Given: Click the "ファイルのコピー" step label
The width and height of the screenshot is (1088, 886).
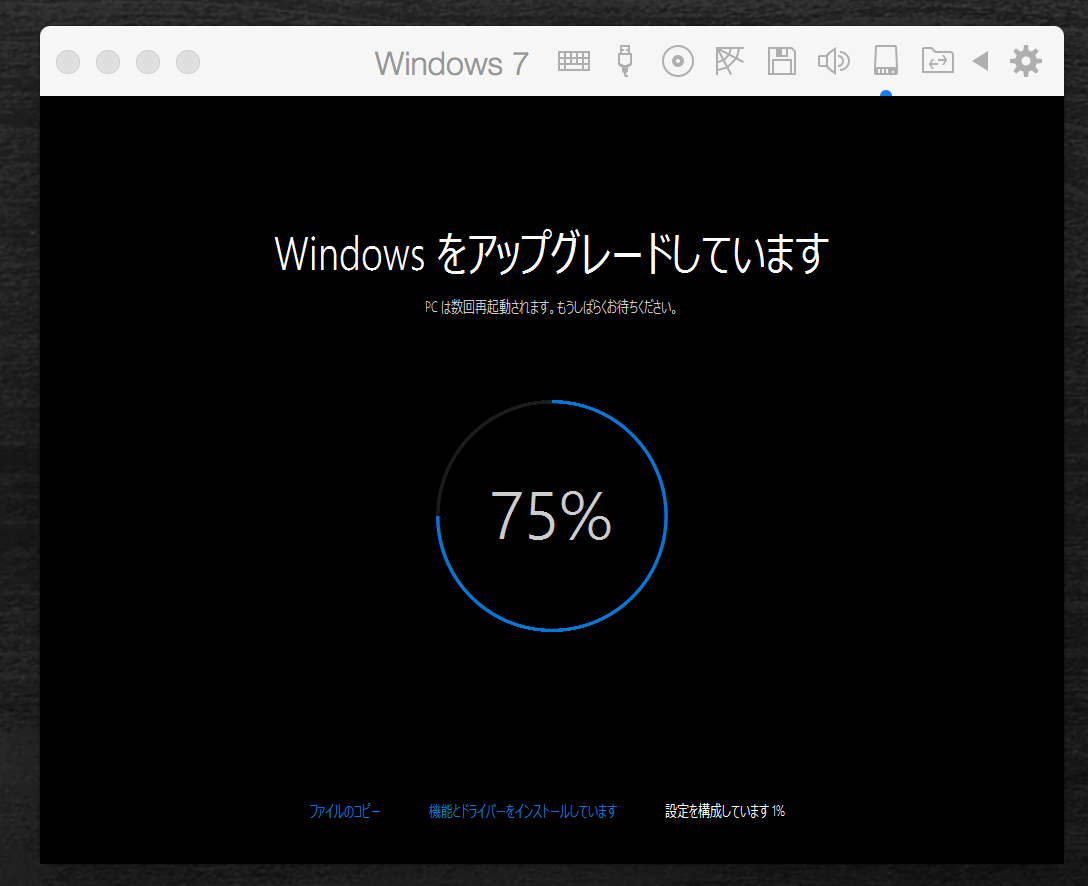Looking at the screenshot, I should tap(345, 811).
